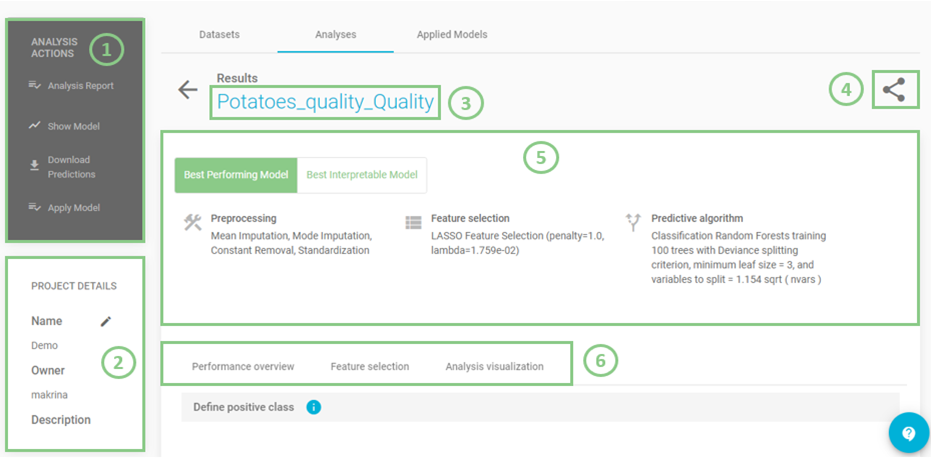Screen dimensions: 931x459
Task: Click the owner value makrina
Action: (47, 395)
